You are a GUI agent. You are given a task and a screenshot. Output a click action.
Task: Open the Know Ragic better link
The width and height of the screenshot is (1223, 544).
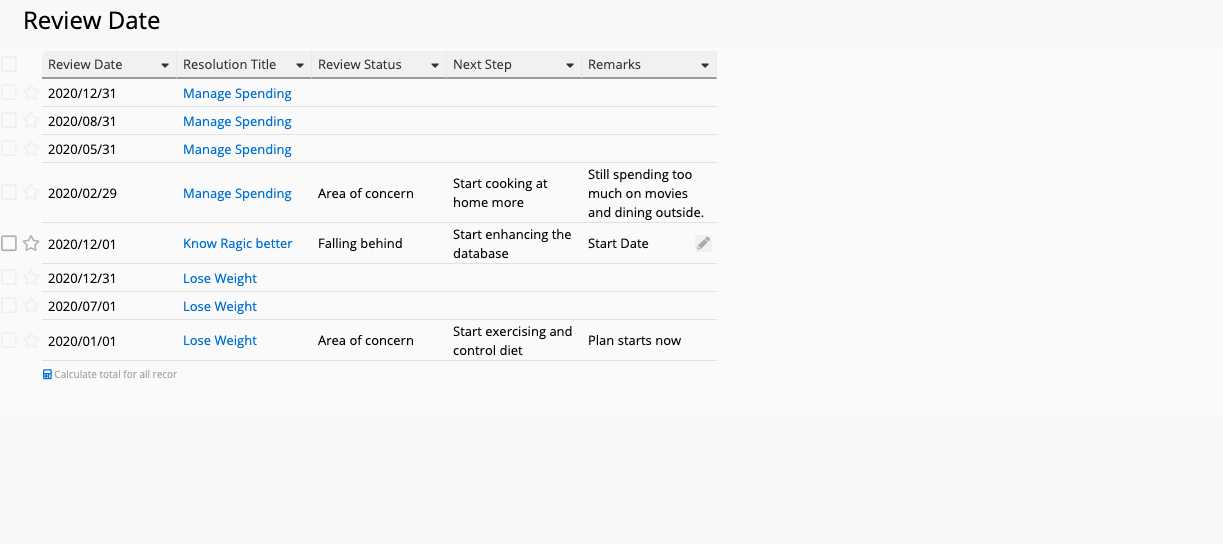click(238, 243)
